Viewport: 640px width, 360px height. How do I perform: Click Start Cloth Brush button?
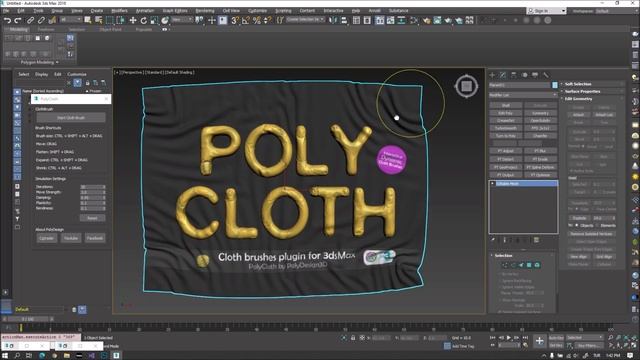tap(71, 118)
